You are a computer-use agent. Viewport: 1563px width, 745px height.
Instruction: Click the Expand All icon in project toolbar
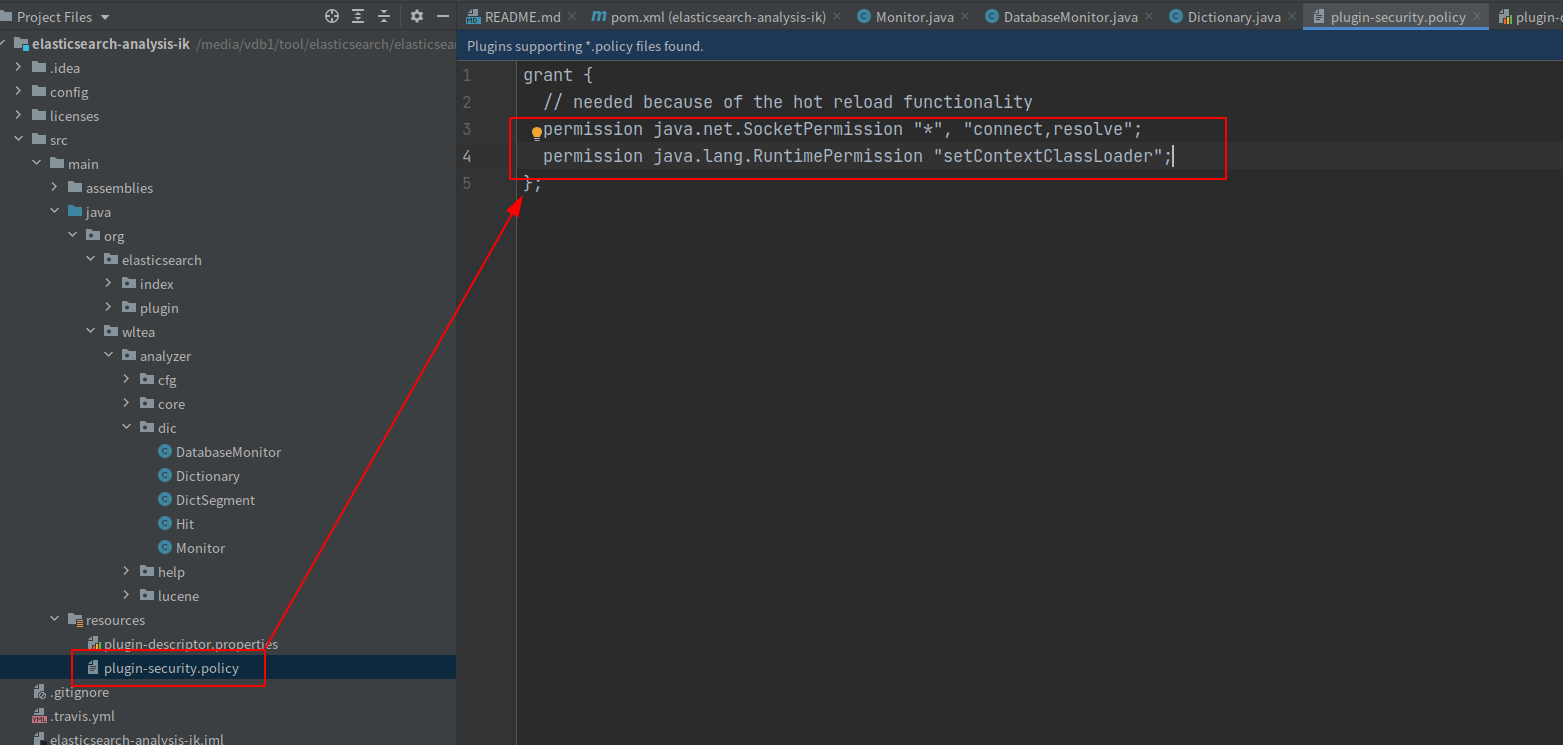(358, 16)
